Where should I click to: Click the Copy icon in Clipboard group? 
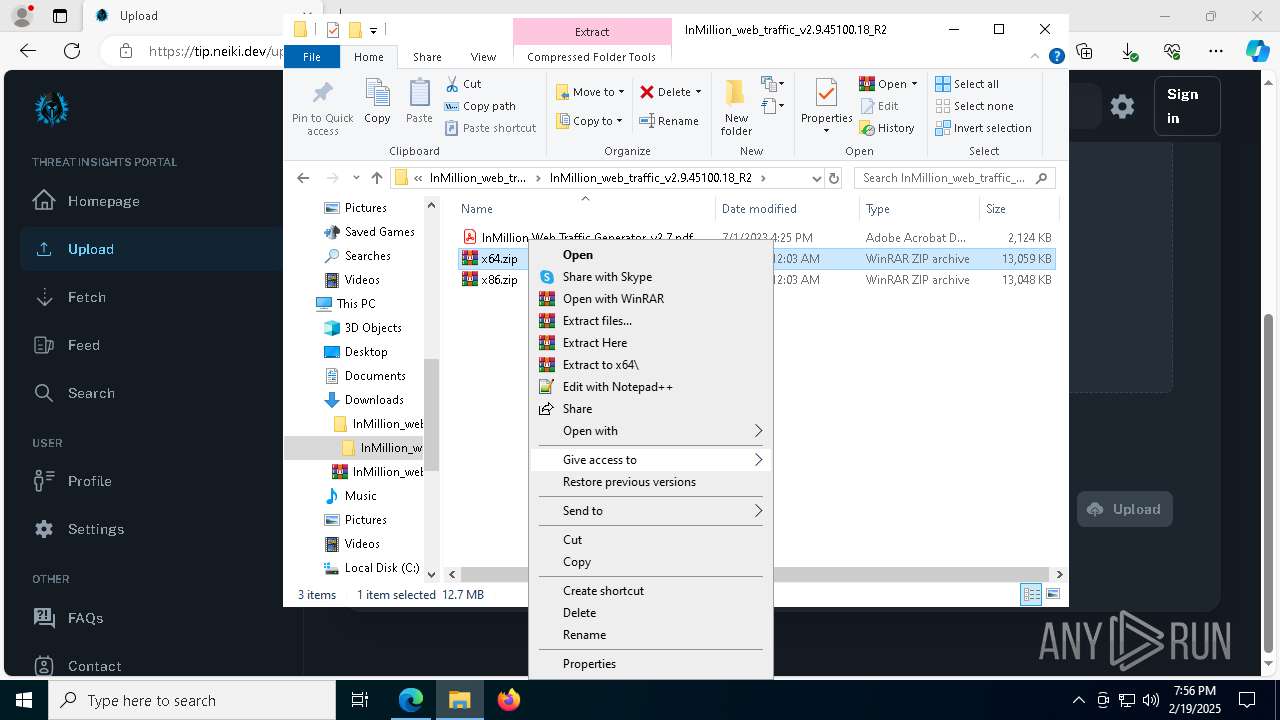[x=377, y=102]
